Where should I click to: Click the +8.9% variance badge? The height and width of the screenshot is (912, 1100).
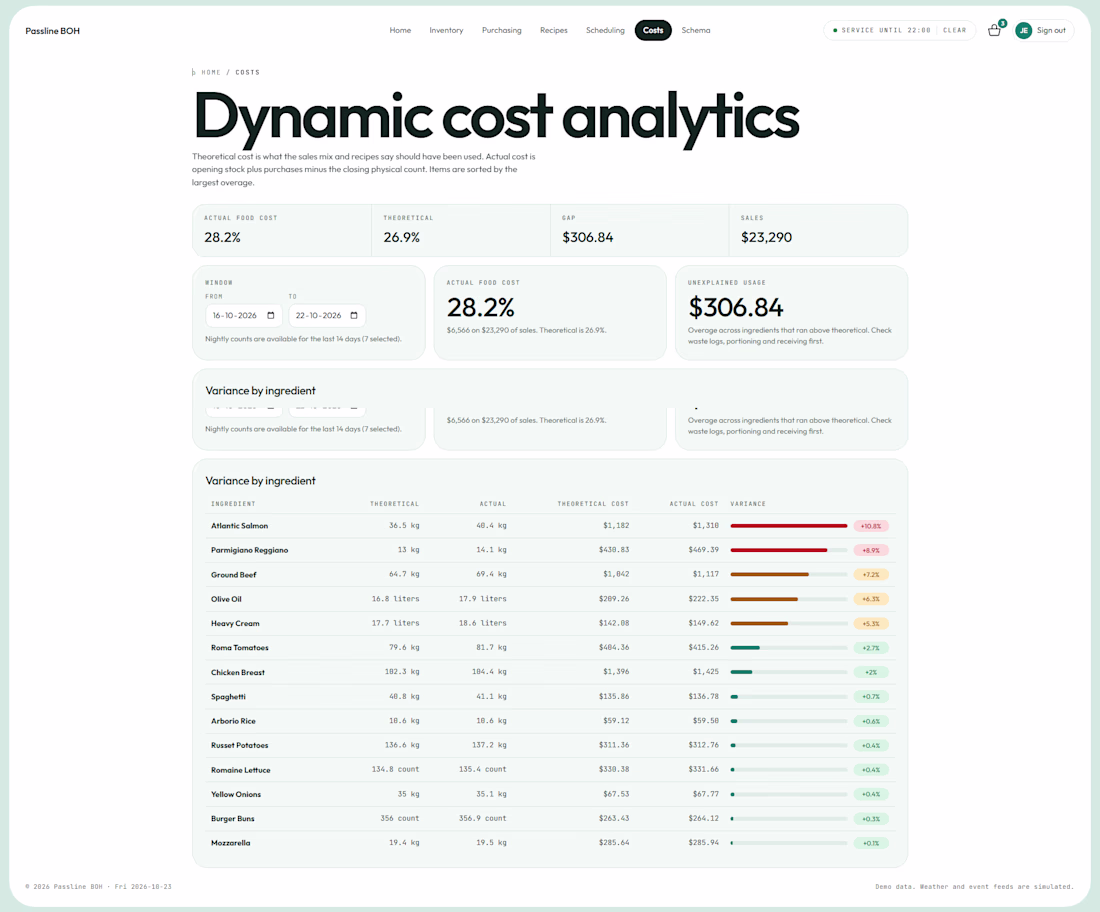point(871,550)
